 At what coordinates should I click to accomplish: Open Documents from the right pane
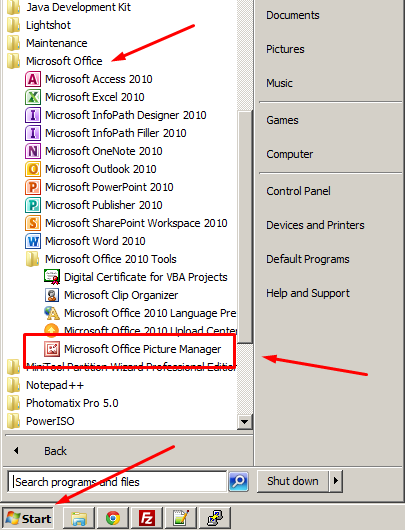coord(292,15)
